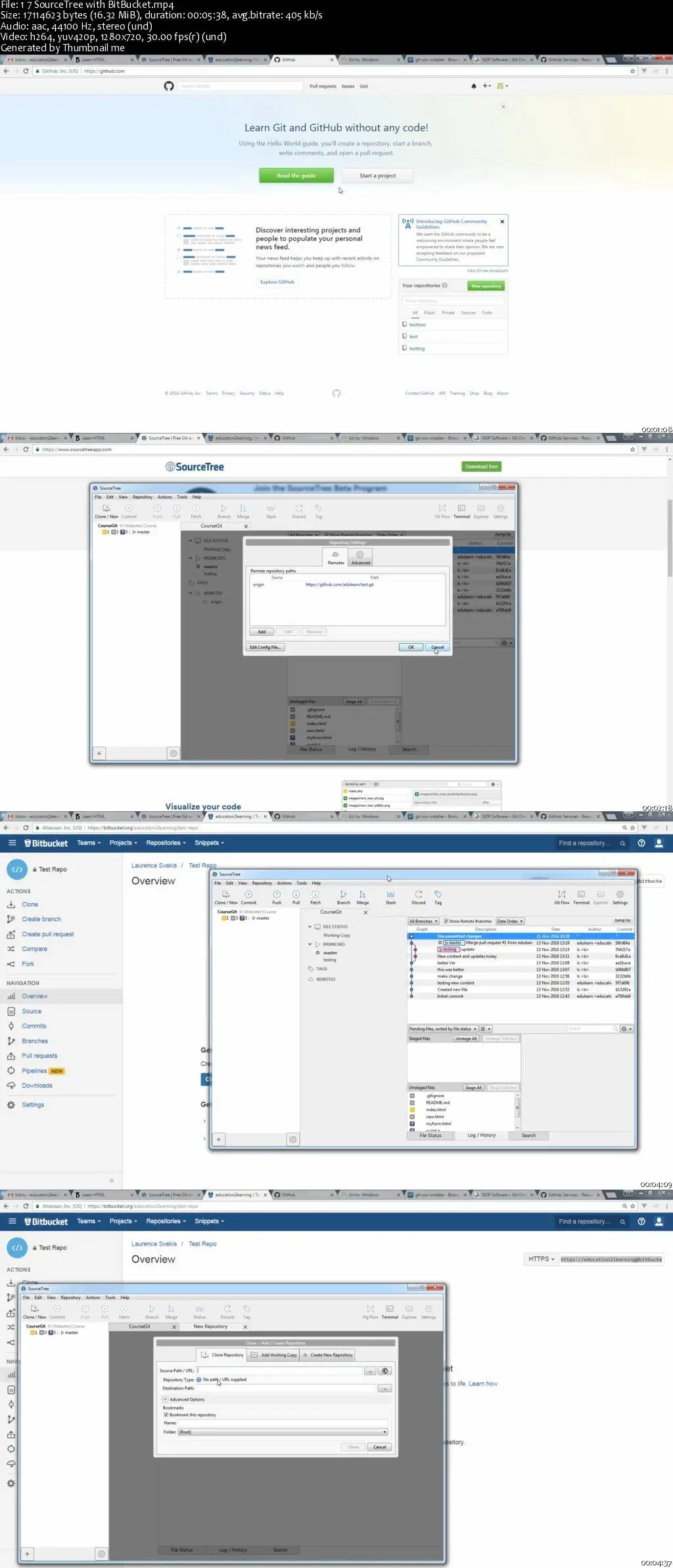This screenshot has height=1568, width=673.
Task: Toggle the myform.html unstaged file checkbox
Action: tap(412, 1124)
